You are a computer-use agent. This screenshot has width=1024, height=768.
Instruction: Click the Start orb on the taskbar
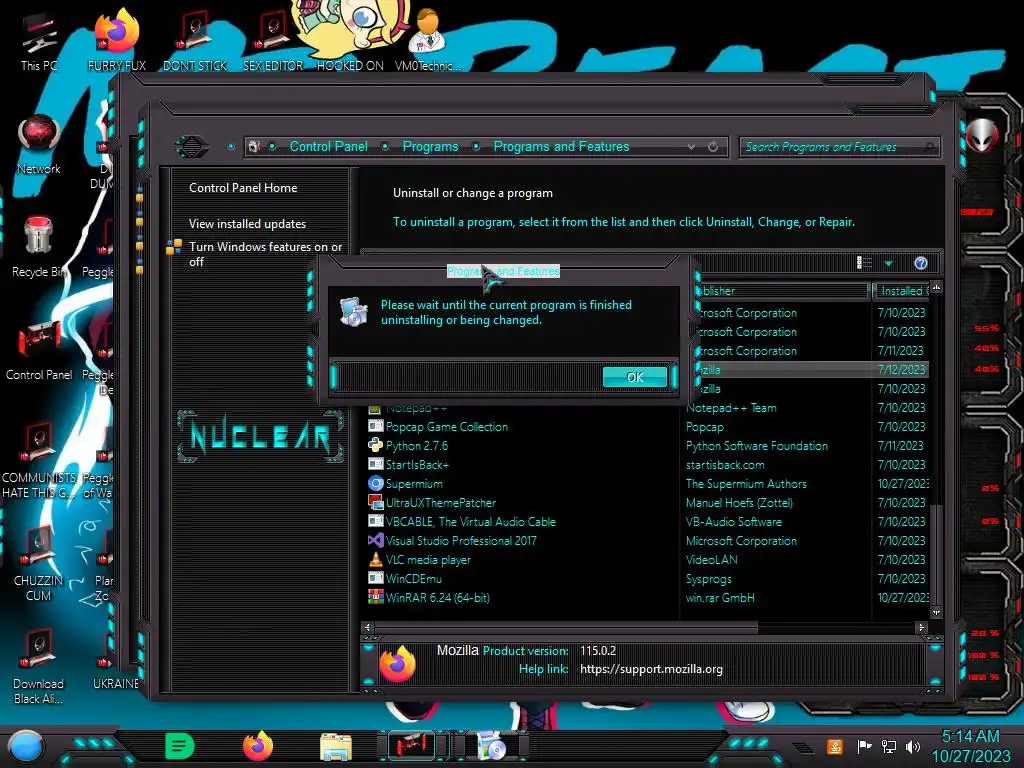pos(26,747)
